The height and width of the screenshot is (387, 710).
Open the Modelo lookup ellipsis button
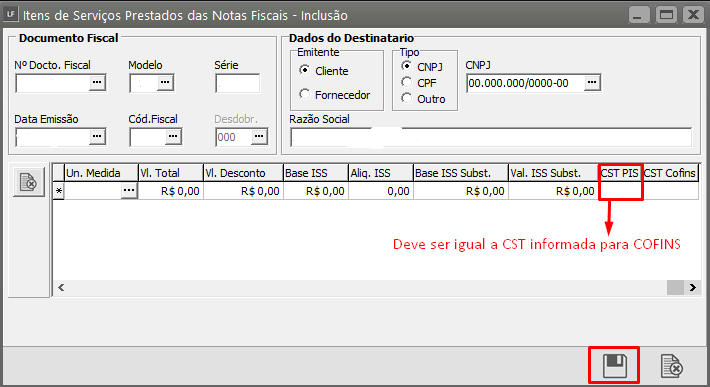point(165,83)
